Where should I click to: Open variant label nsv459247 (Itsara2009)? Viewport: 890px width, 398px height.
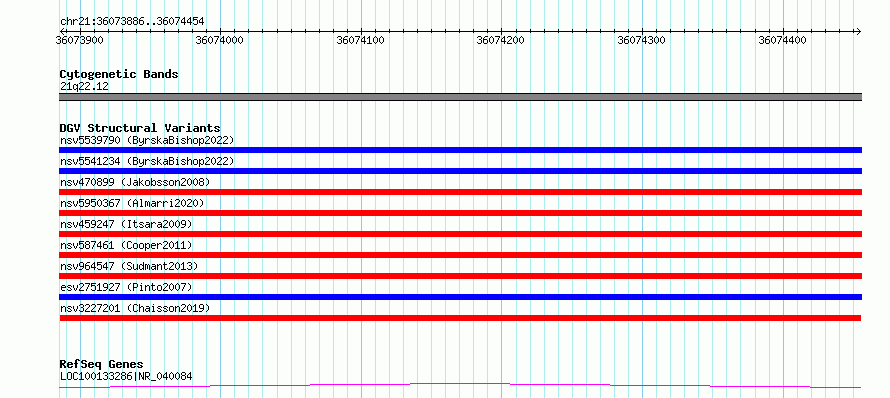(x=126, y=224)
